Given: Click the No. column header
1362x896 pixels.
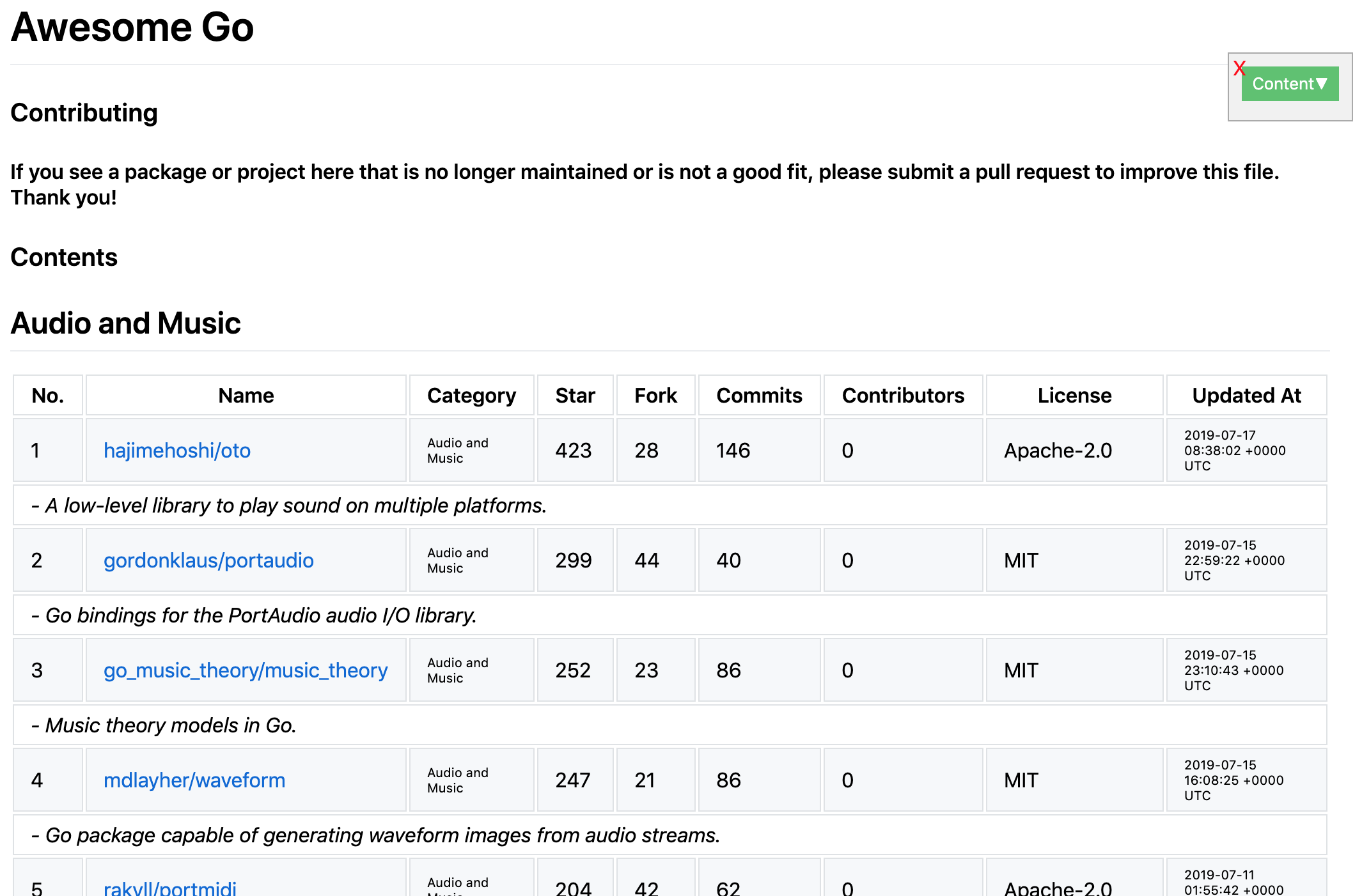Looking at the screenshot, I should click(48, 396).
